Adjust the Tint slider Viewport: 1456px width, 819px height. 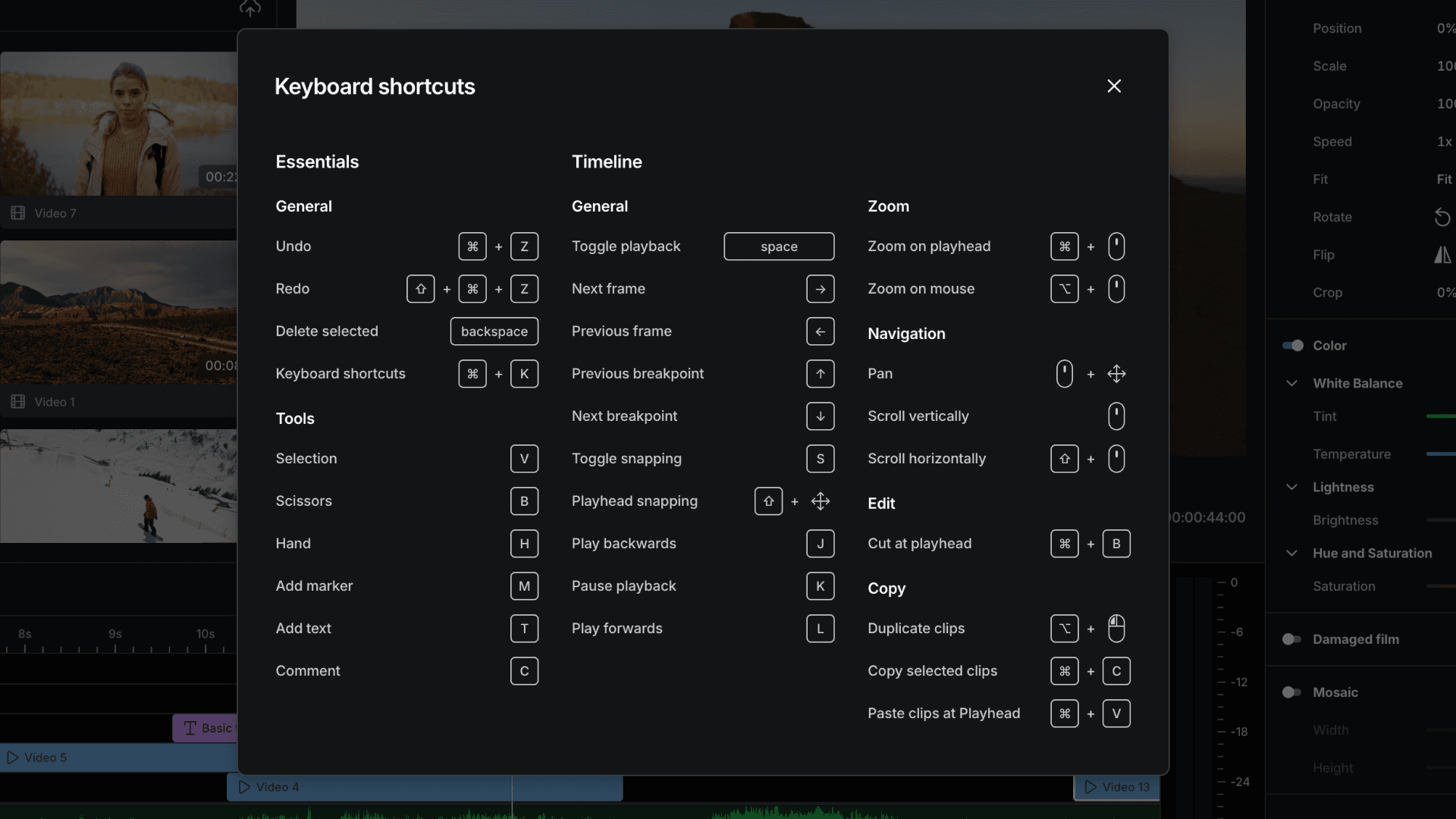(1441, 416)
